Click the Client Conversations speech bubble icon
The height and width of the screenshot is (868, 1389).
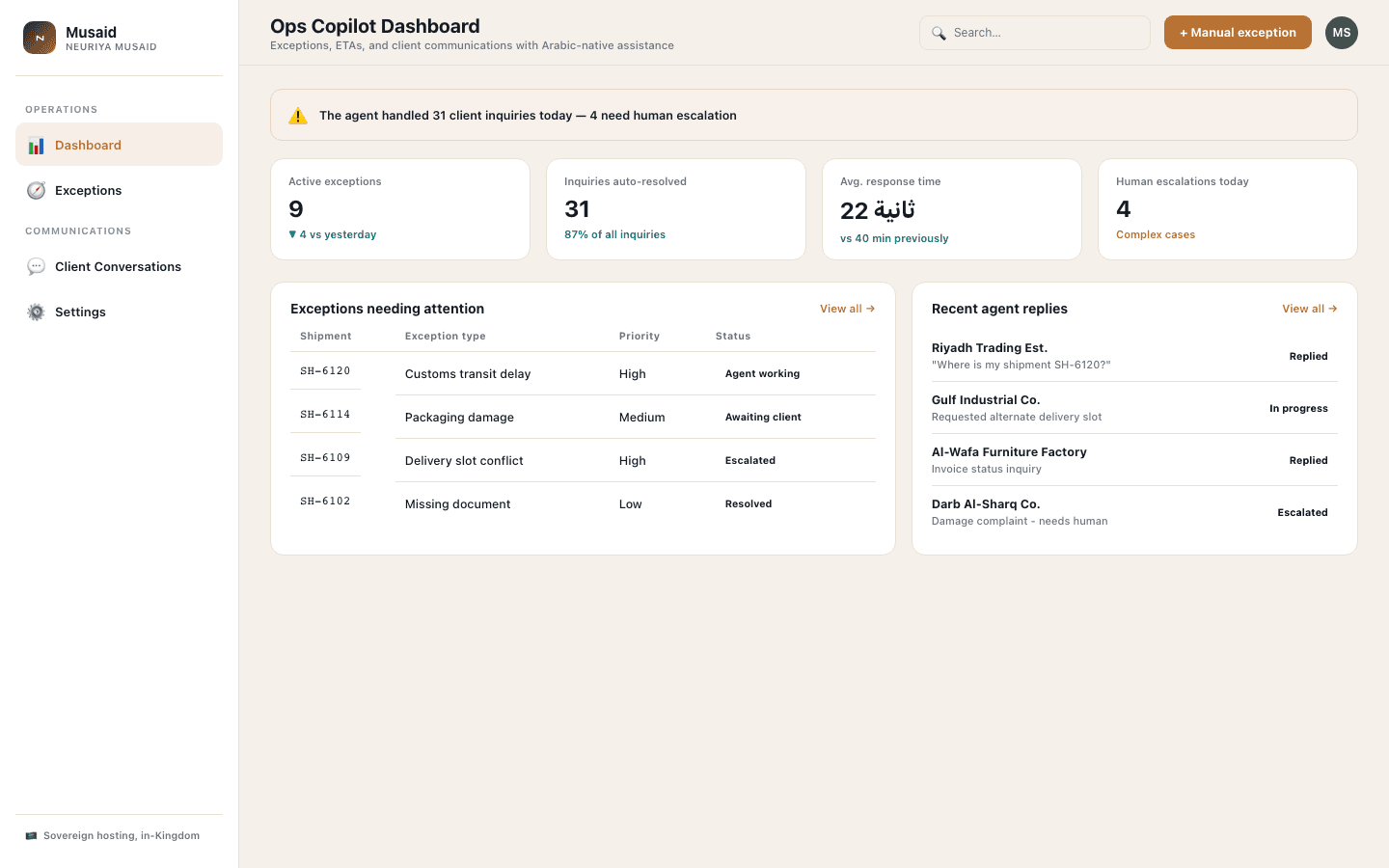click(36, 267)
